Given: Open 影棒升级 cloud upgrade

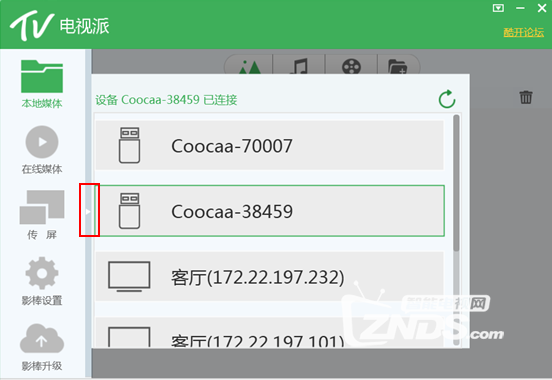Looking at the screenshot, I should pos(42,347).
